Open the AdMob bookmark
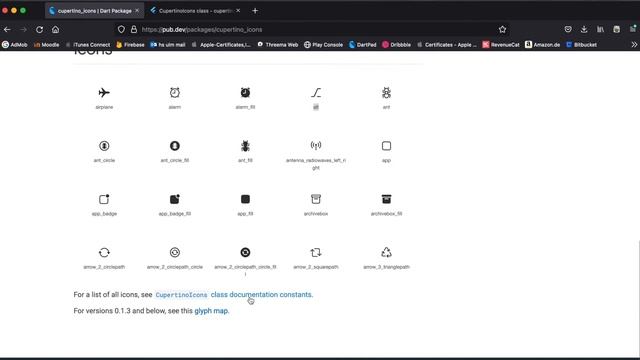The height and width of the screenshot is (360, 640). pyautogui.click(x=15, y=44)
